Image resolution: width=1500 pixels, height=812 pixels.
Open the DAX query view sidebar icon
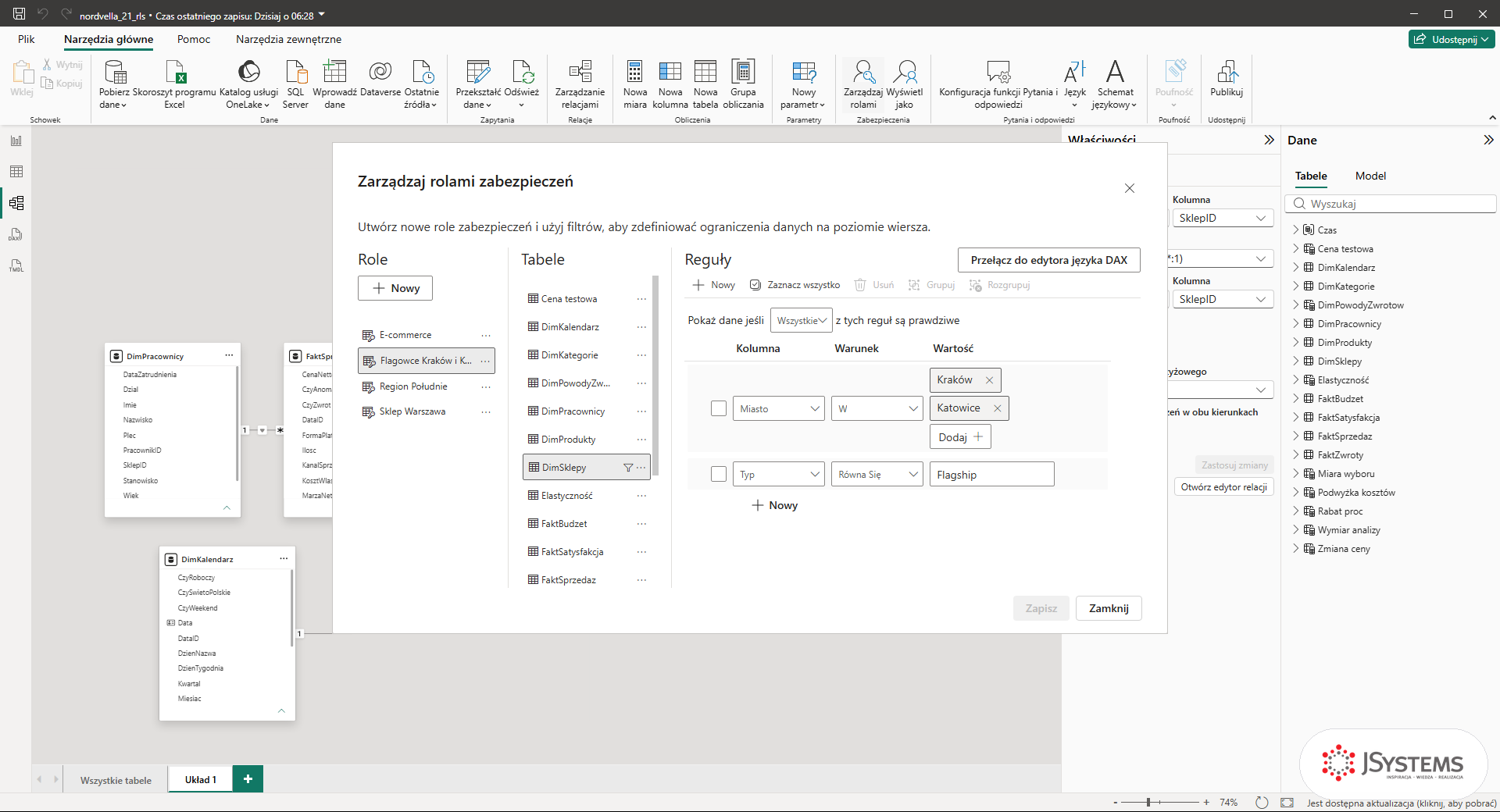pyautogui.click(x=16, y=234)
